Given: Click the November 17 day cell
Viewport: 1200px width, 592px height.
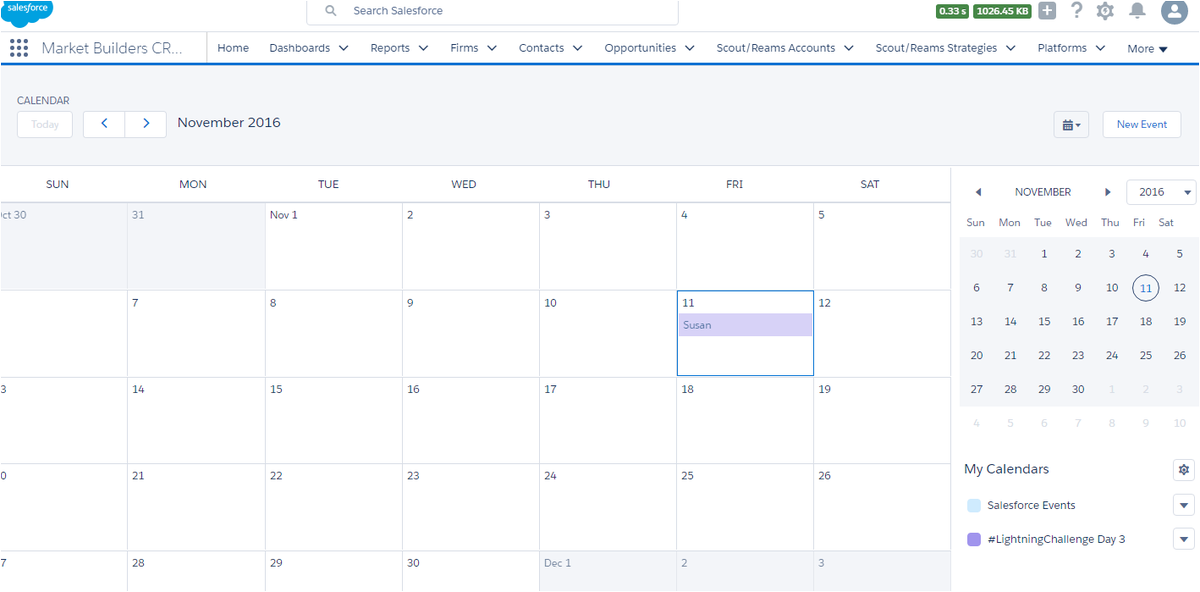Looking at the screenshot, I should tap(608, 421).
